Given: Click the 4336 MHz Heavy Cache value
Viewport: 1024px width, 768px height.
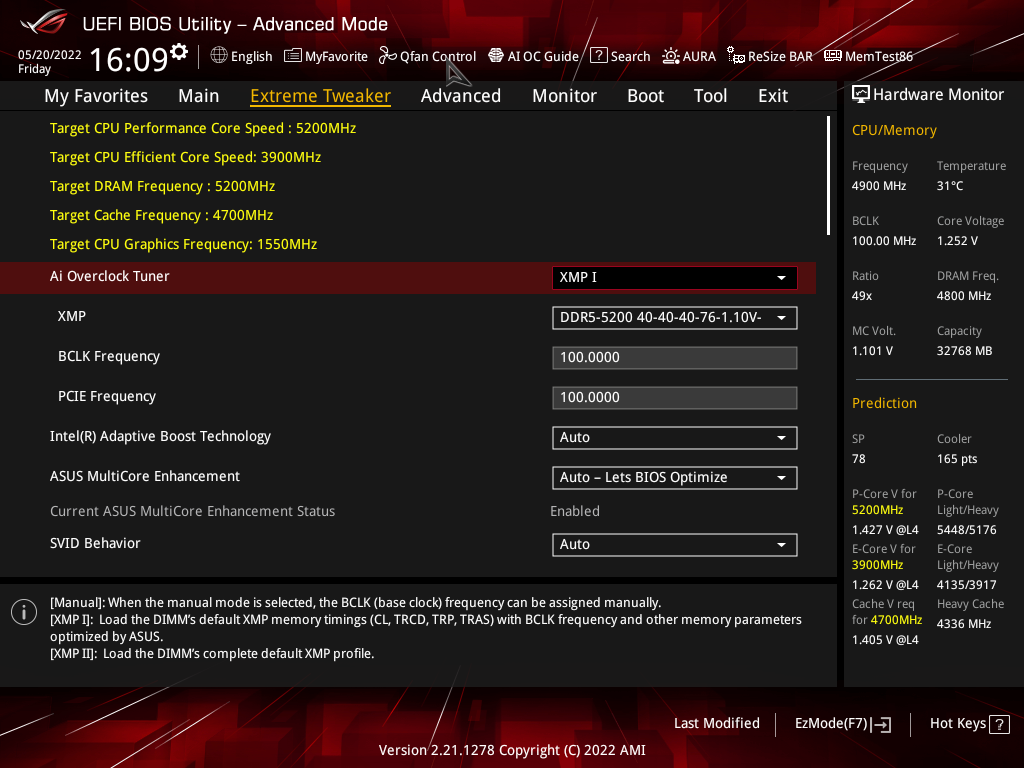Looking at the screenshot, I should click(x=964, y=624).
